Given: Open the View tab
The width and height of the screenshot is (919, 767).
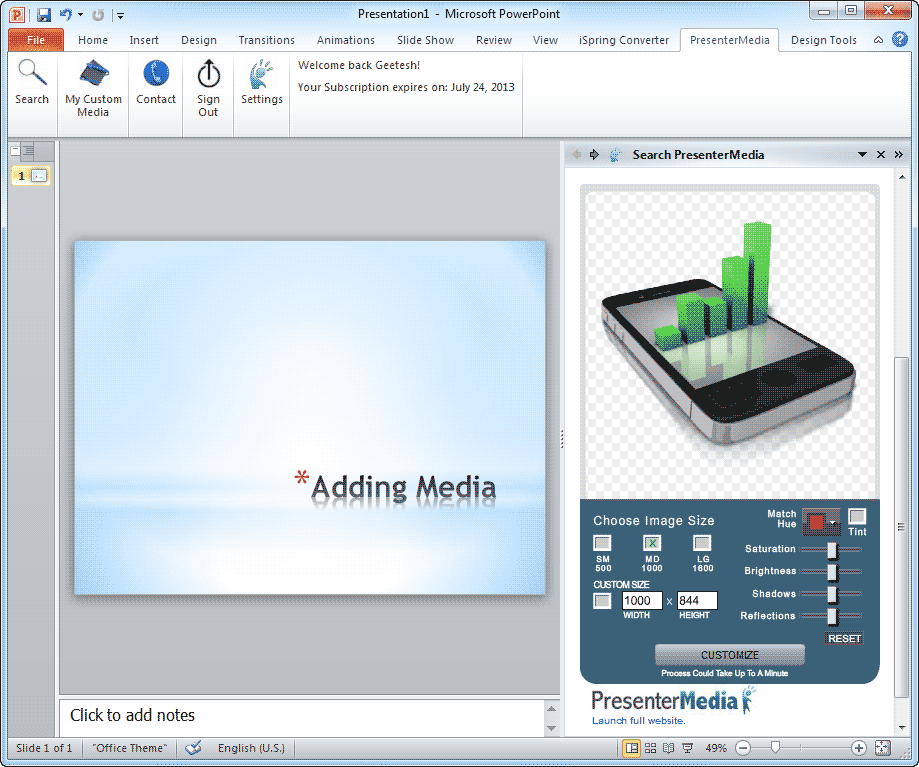Looking at the screenshot, I should [x=545, y=40].
